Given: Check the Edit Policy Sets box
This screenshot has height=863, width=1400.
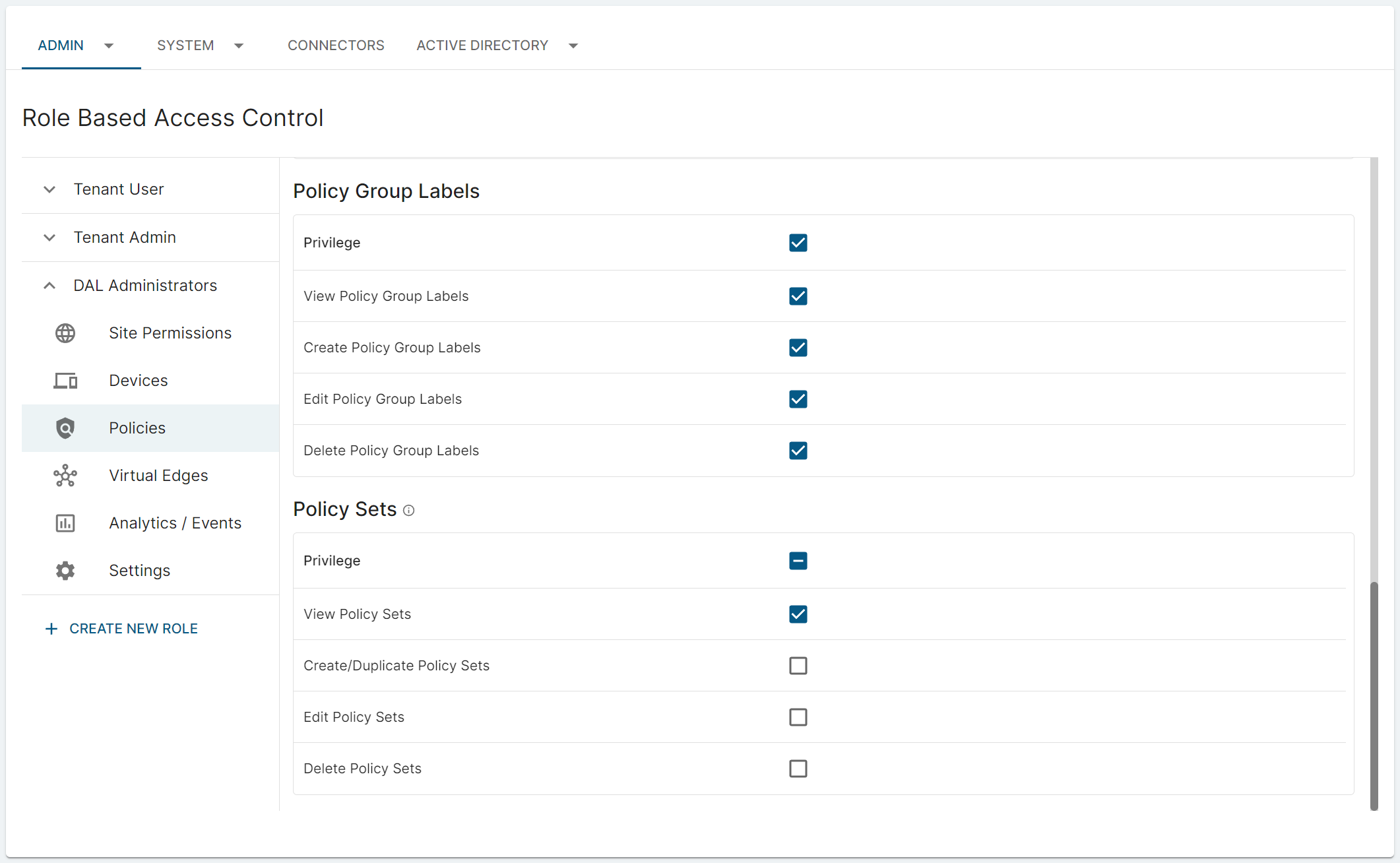Looking at the screenshot, I should point(798,717).
